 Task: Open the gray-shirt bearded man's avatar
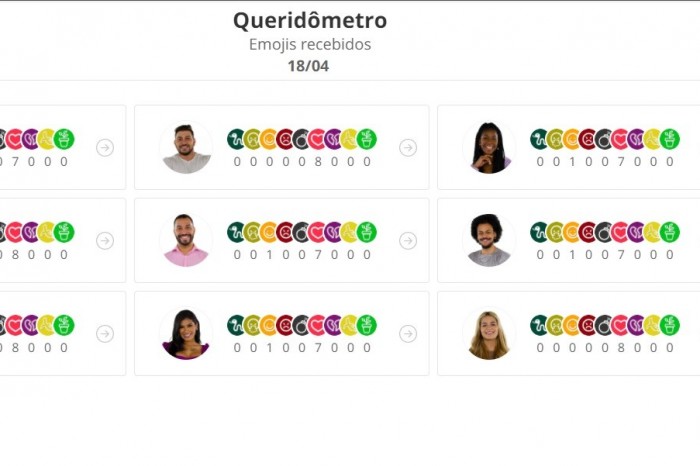coord(186,148)
